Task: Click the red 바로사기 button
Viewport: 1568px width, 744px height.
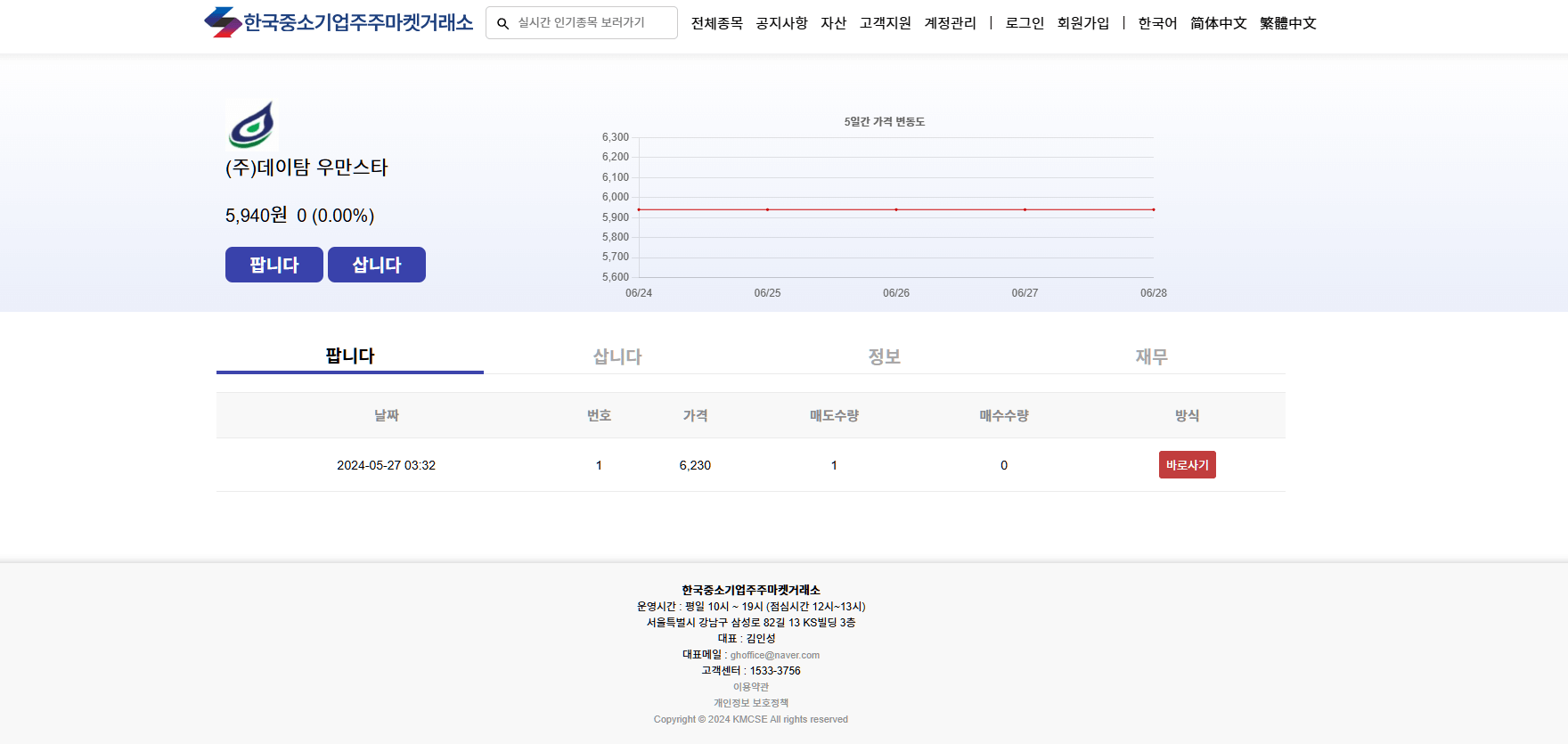Action: 1187,465
